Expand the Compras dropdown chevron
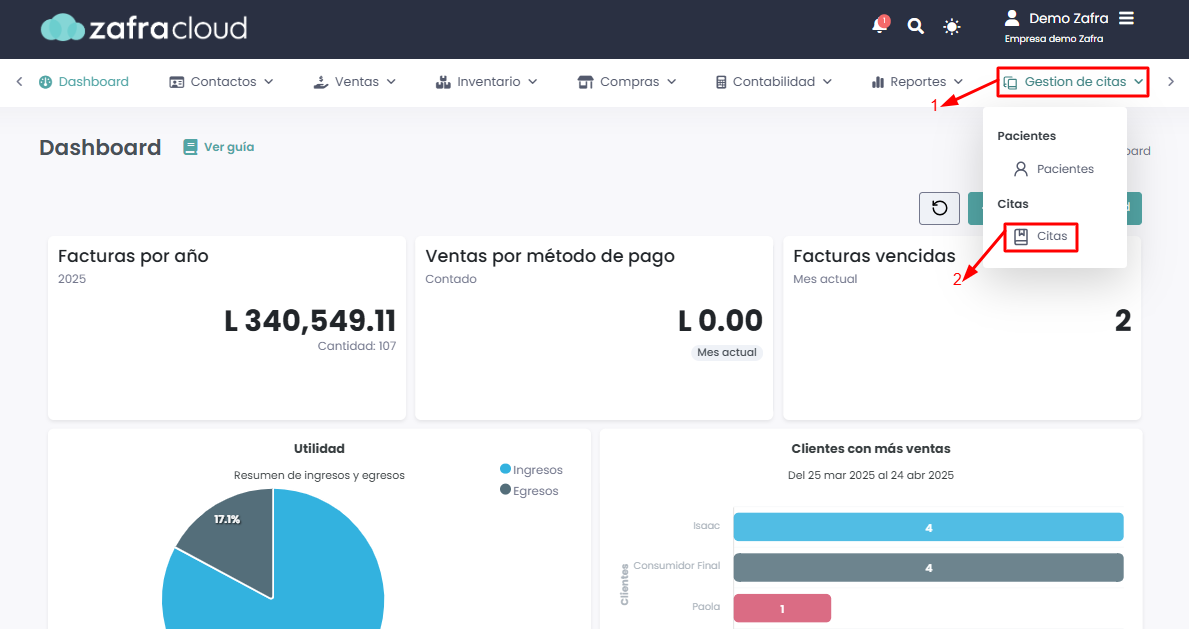The image size is (1189, 629). [x=671, y=82]
